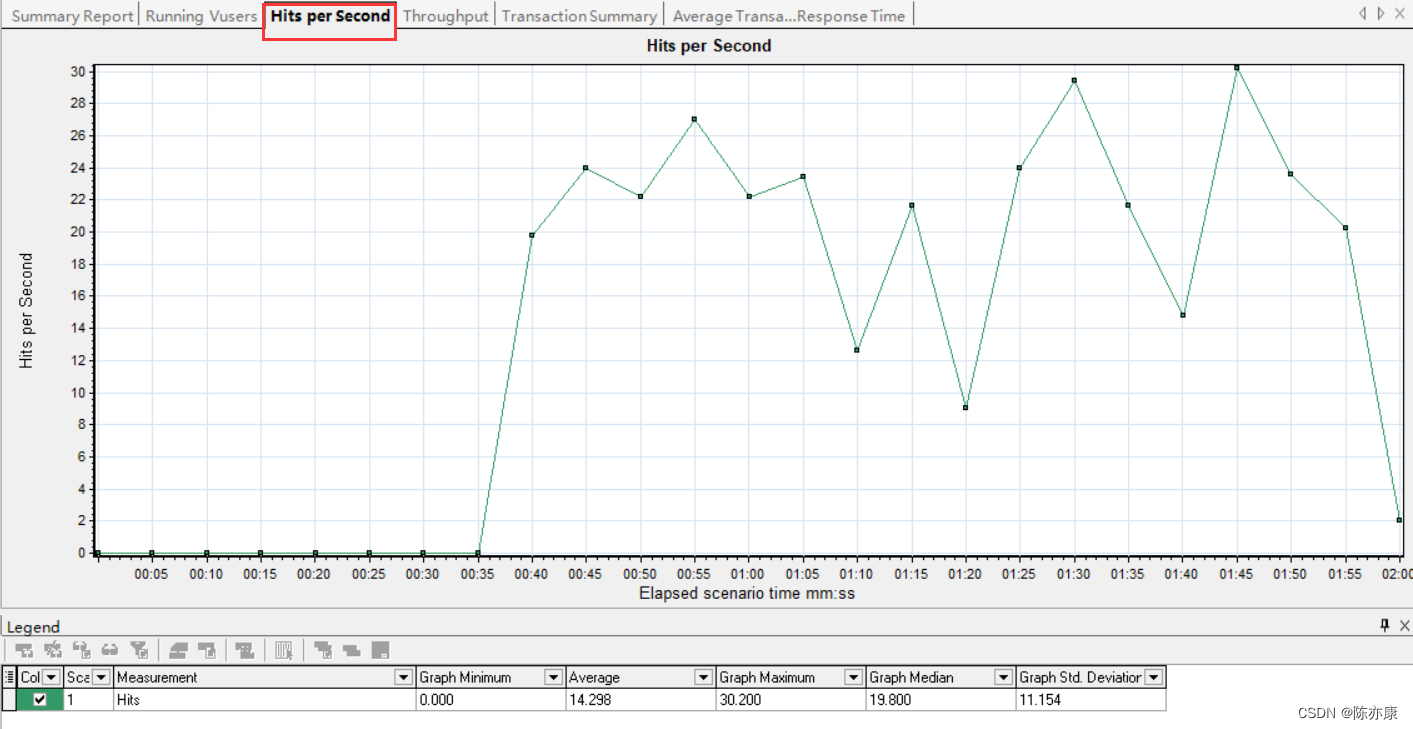1413x729 pixels.
Task: Click the tenth Legend toolbar icon
Action: [x=323, y=650]
